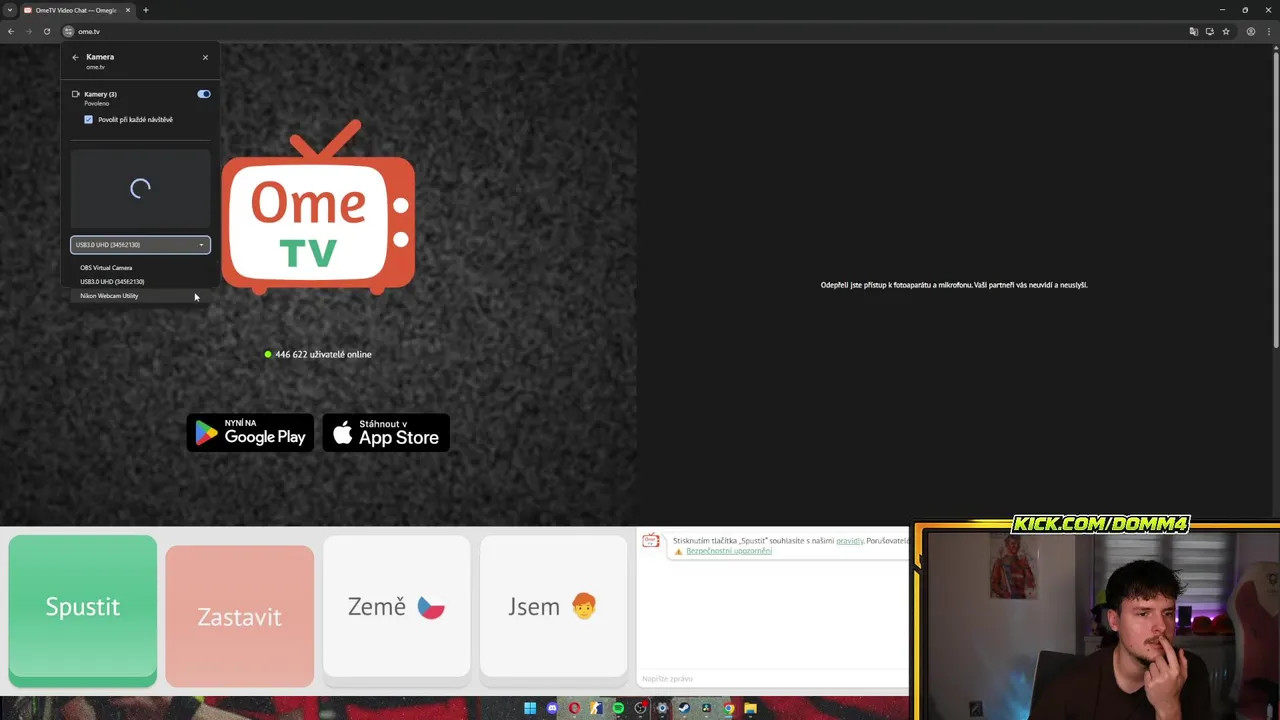
Task: Open Spotify from the taskbar
Action: (x=618, y=708)
